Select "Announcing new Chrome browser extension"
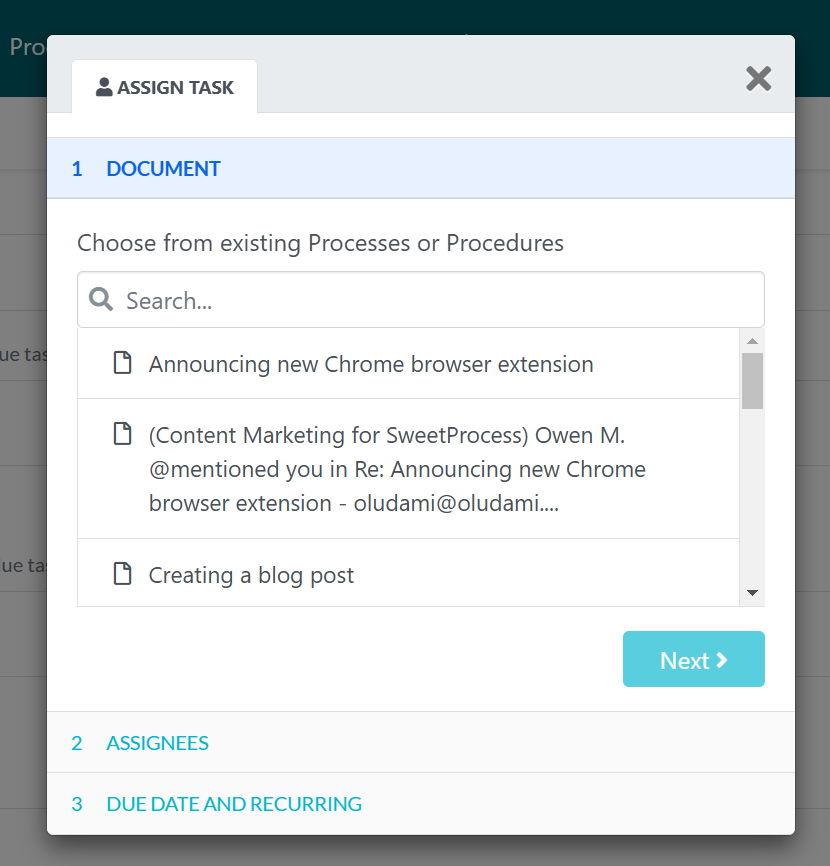The width and height of the screenshot is (830, 866). coord(371,363)
